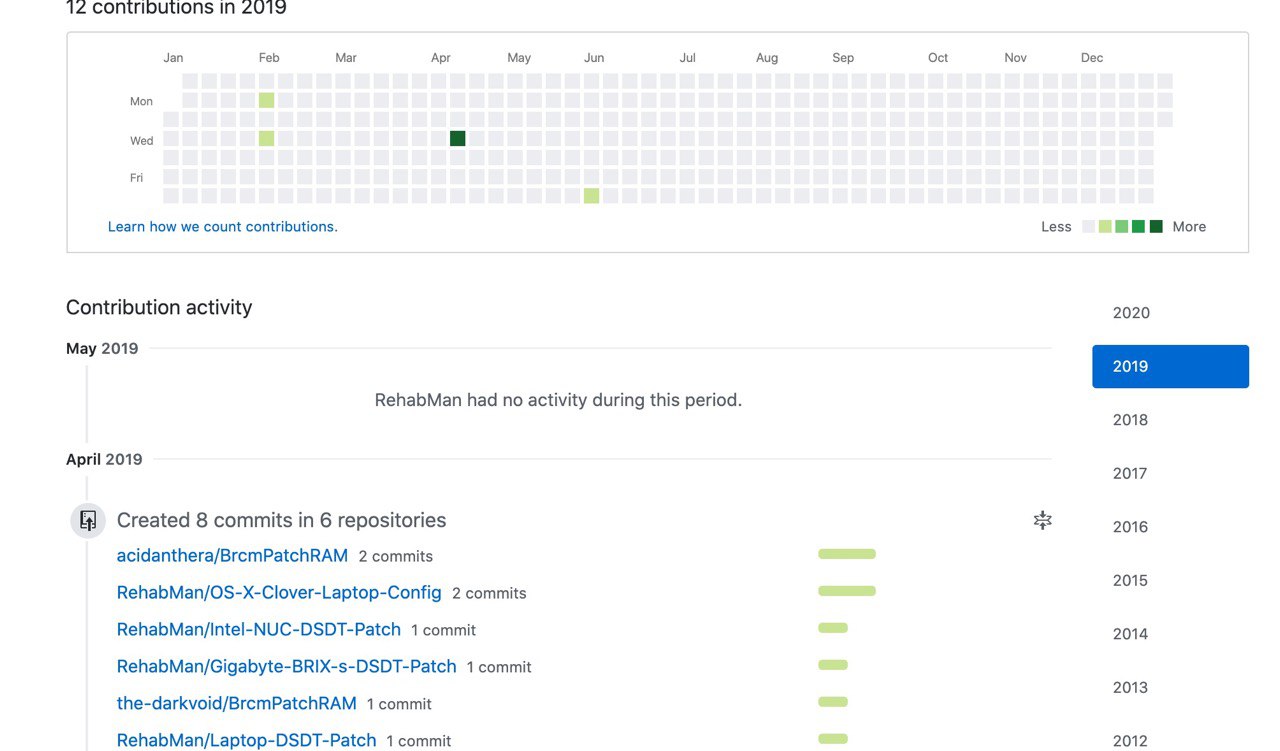1280x751 pixels.
Task: Click the light green Wednesday February contribution square
Action: (x=266, y=138)
